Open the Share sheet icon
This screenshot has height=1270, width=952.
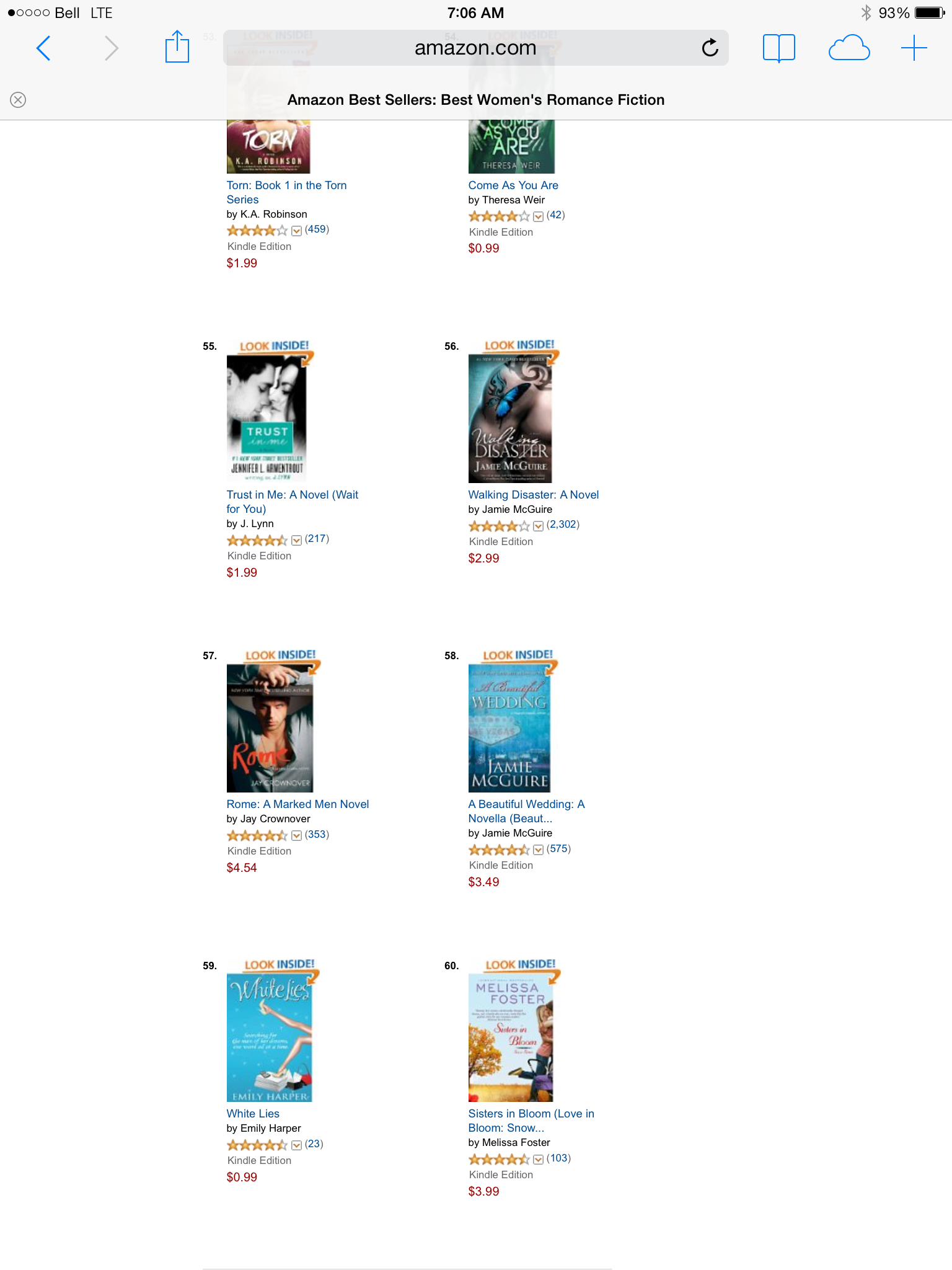[x=177, y=47]
